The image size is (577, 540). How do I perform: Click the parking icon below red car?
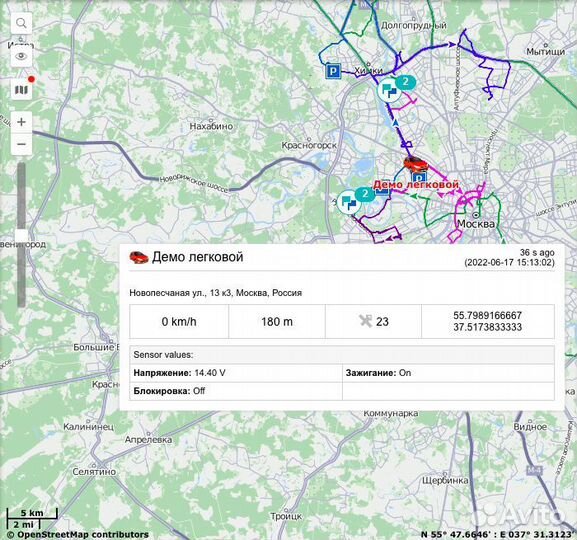420,177
